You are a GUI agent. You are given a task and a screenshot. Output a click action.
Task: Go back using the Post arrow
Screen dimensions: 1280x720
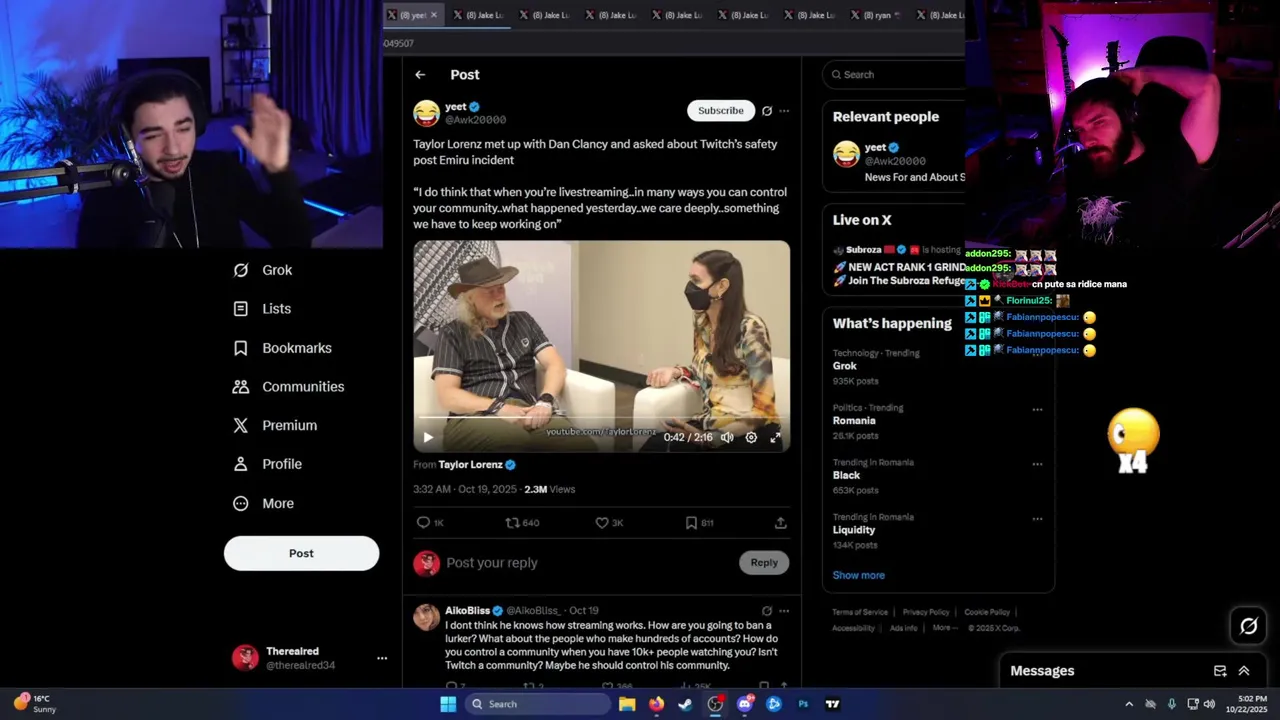420,75
